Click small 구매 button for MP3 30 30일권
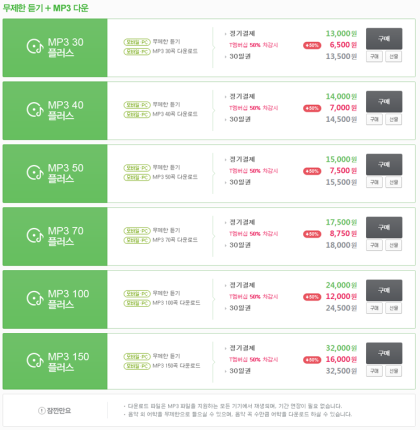Image resolution: width=420 pixels, height=430 pixels. 374,56
